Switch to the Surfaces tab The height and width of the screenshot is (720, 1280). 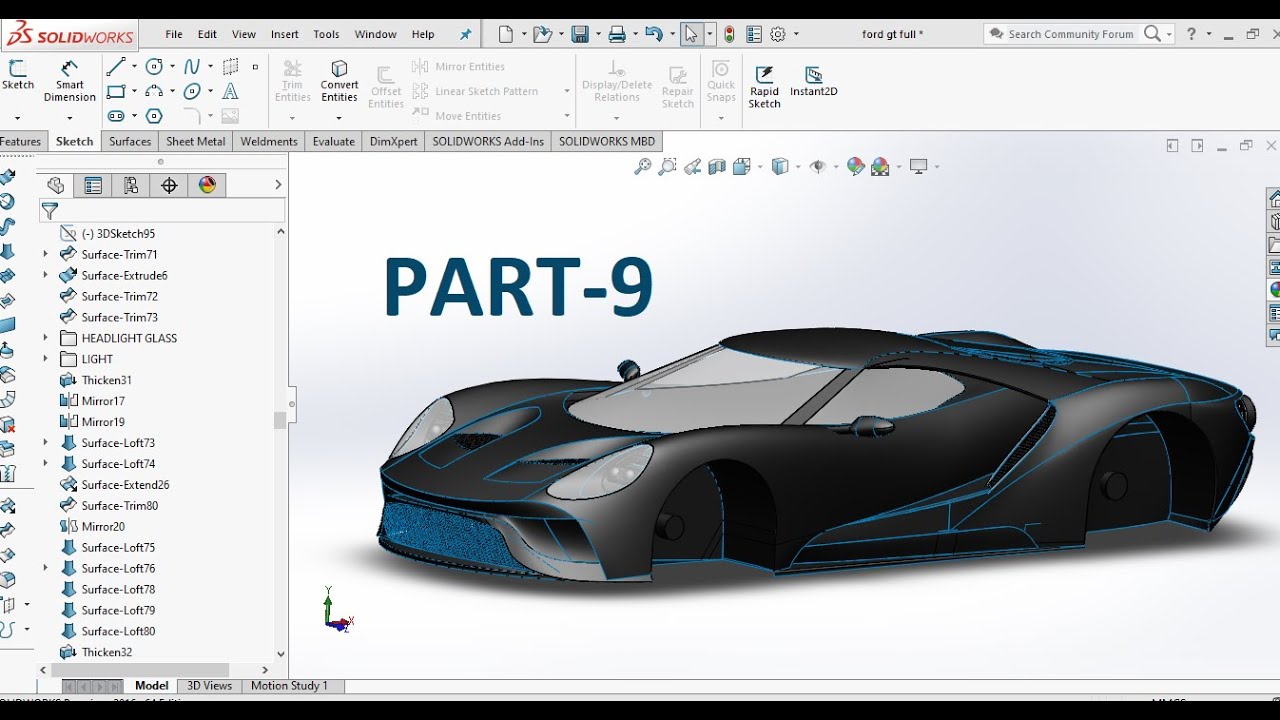tap(130, 142)
